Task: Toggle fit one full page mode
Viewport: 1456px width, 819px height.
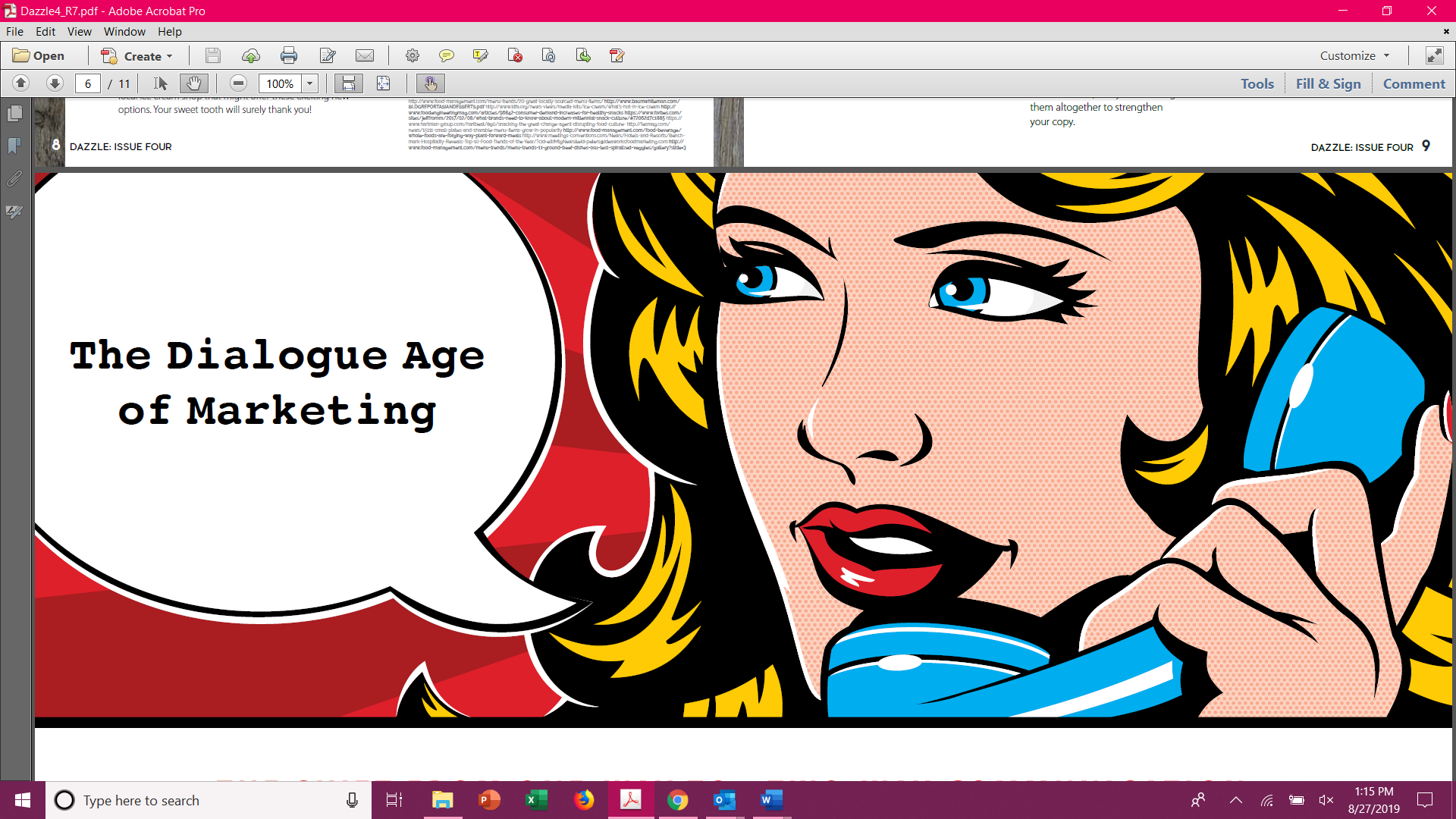Action: [x=384, y=83]
